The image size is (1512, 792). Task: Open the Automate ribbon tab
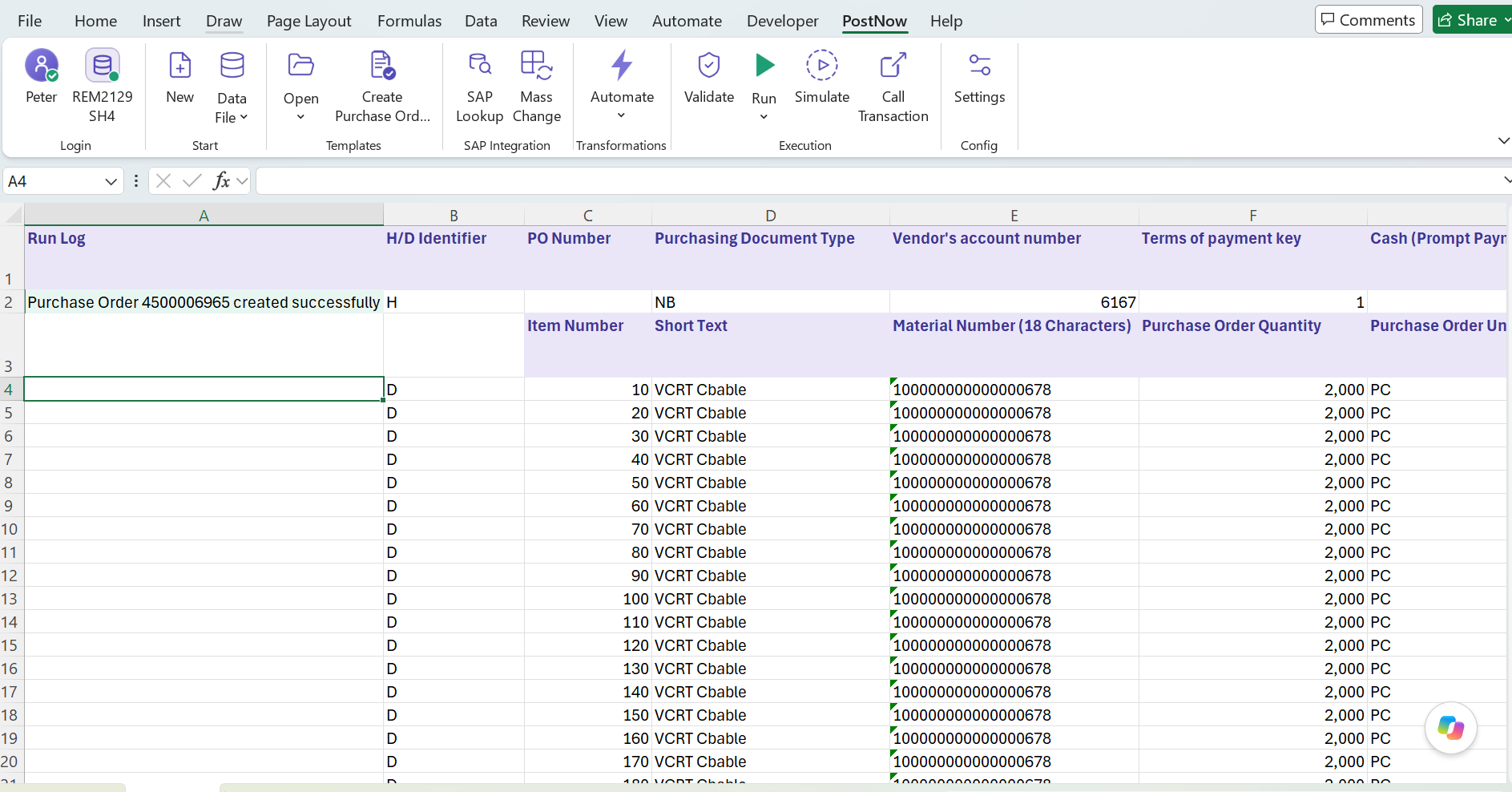(687, 21)
